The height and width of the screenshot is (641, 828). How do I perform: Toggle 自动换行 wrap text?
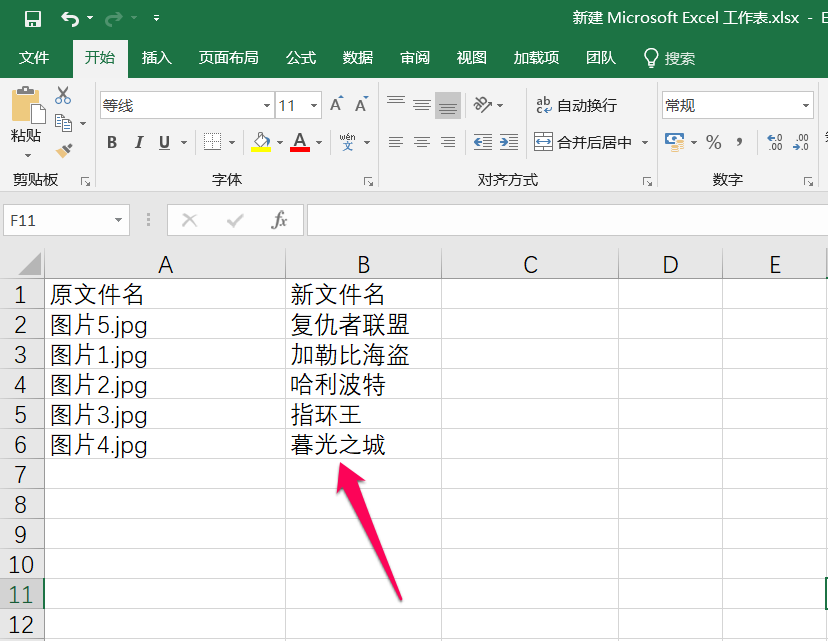pos(576,105)
